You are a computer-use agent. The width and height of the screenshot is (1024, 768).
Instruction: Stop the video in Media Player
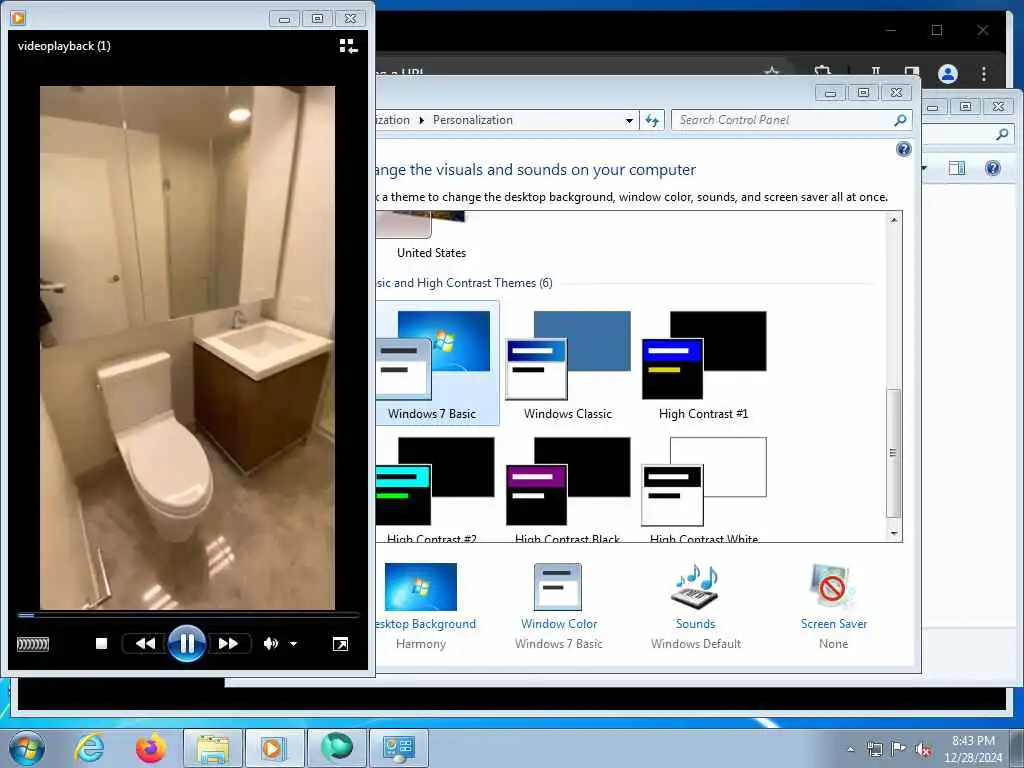click(x=101, y=643)
